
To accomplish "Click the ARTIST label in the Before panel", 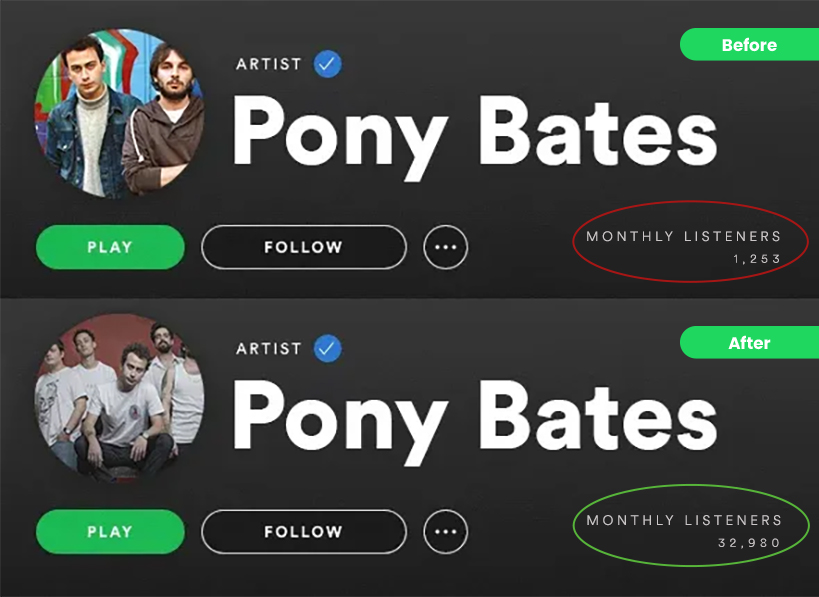I will pos(269,64).
